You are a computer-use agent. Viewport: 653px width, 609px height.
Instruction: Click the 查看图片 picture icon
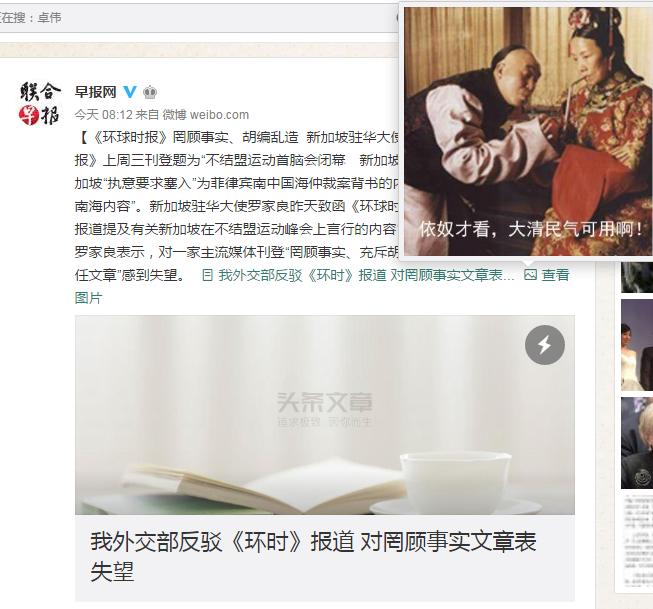[530, 275]
